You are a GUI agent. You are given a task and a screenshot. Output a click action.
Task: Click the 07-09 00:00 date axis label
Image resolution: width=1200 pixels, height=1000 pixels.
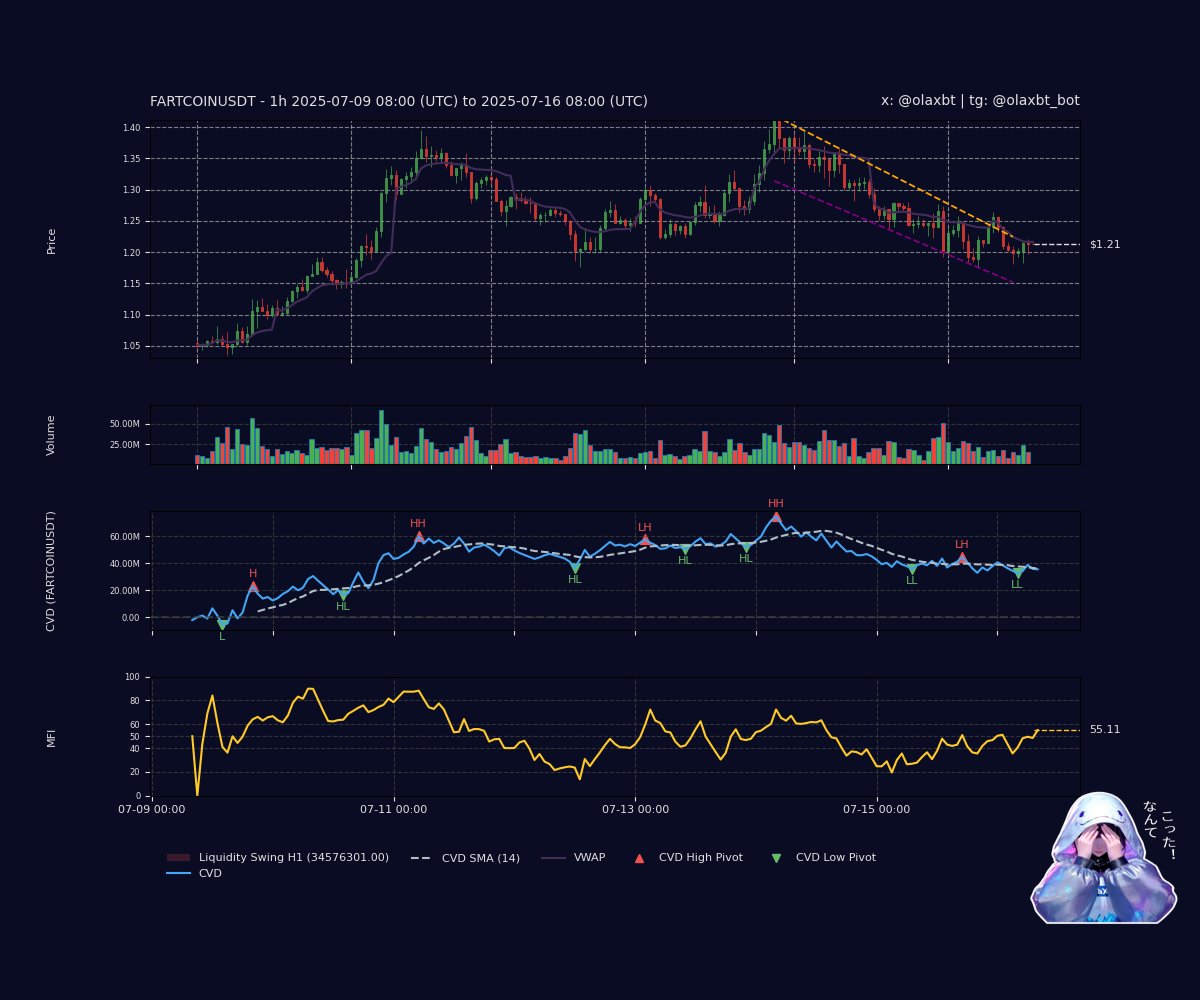[x=152, y=809]
